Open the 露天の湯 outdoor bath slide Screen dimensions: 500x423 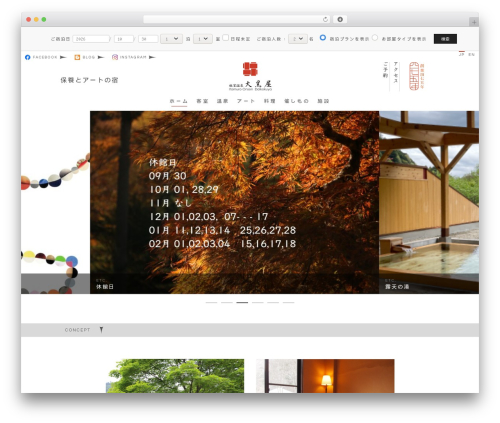click(429, 202)
